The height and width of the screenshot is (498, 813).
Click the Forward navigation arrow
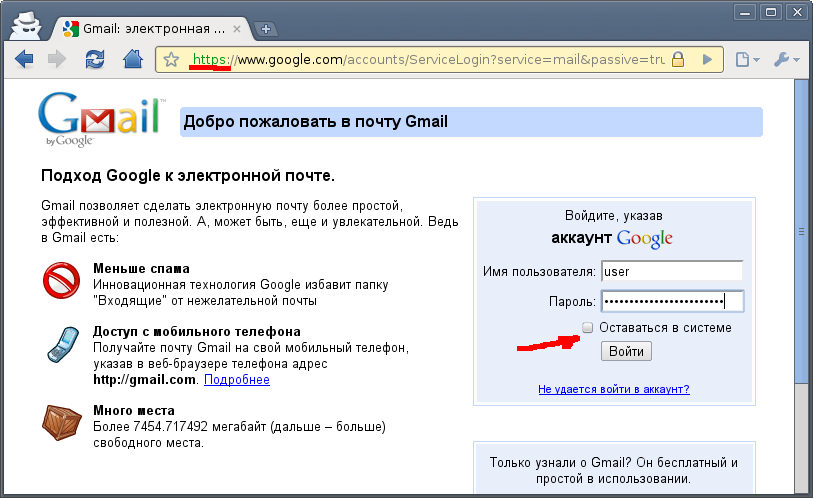(x=57, y=59)
